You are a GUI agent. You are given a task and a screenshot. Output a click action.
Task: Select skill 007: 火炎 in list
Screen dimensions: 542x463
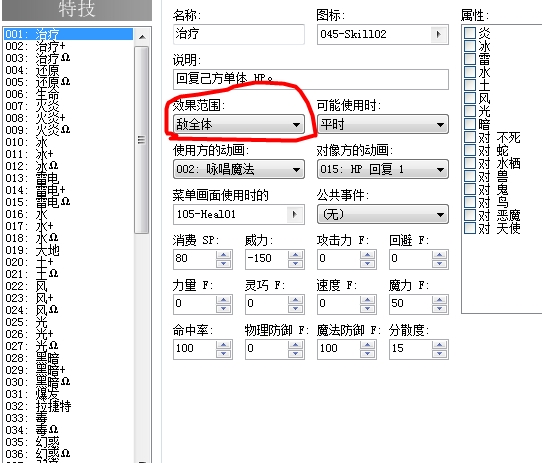point(68,106)
